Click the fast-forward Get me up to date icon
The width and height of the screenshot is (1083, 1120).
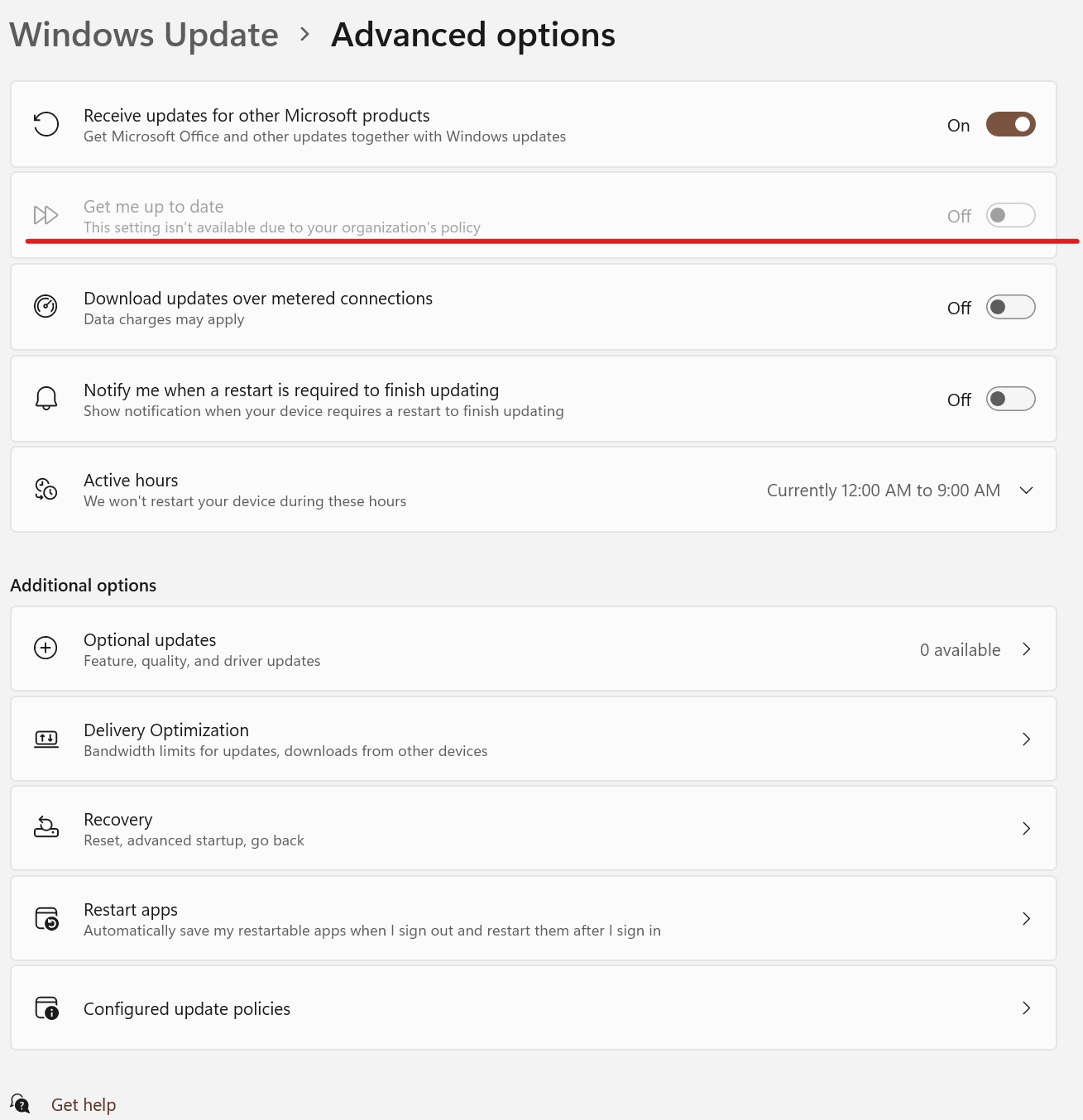(46, 215)
